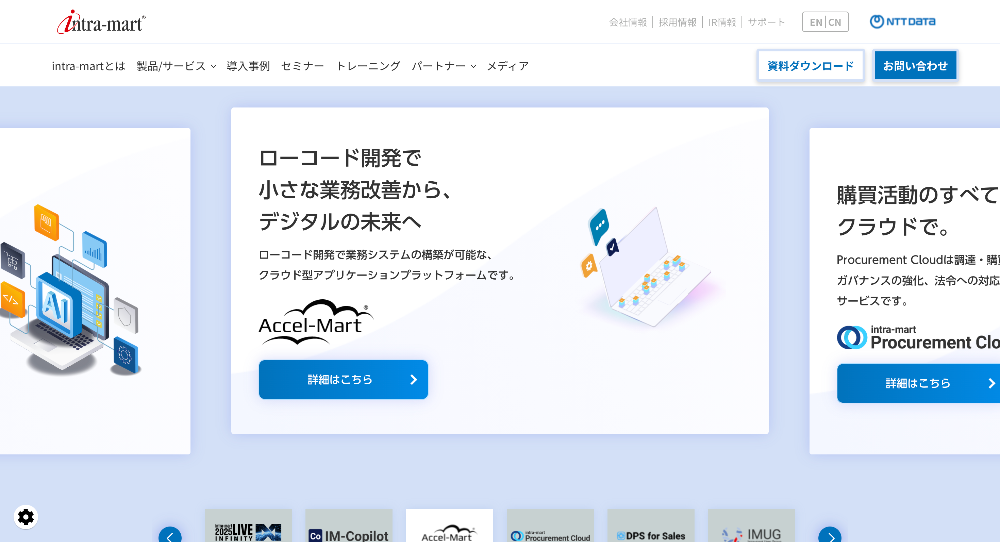
Task: Open the IR情報 link
Action: point(721,22)
